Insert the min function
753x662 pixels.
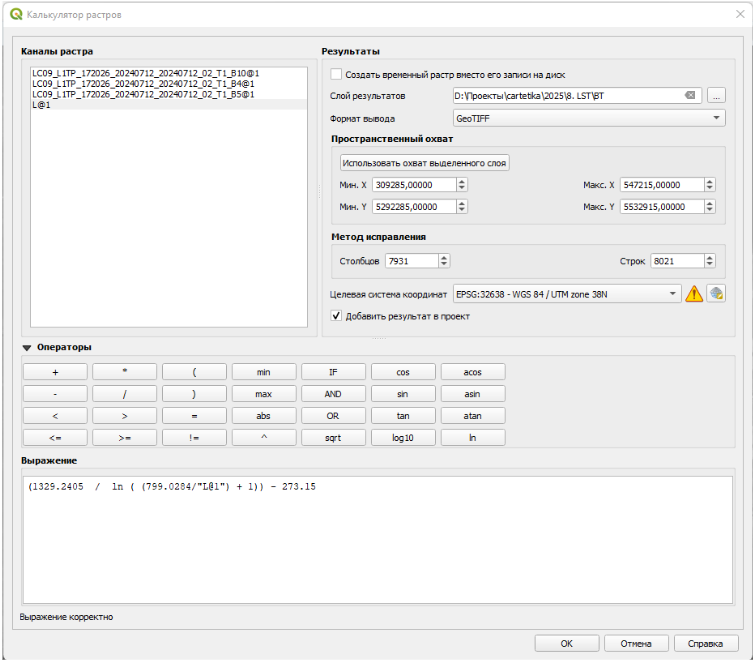[x=264, y=372]
